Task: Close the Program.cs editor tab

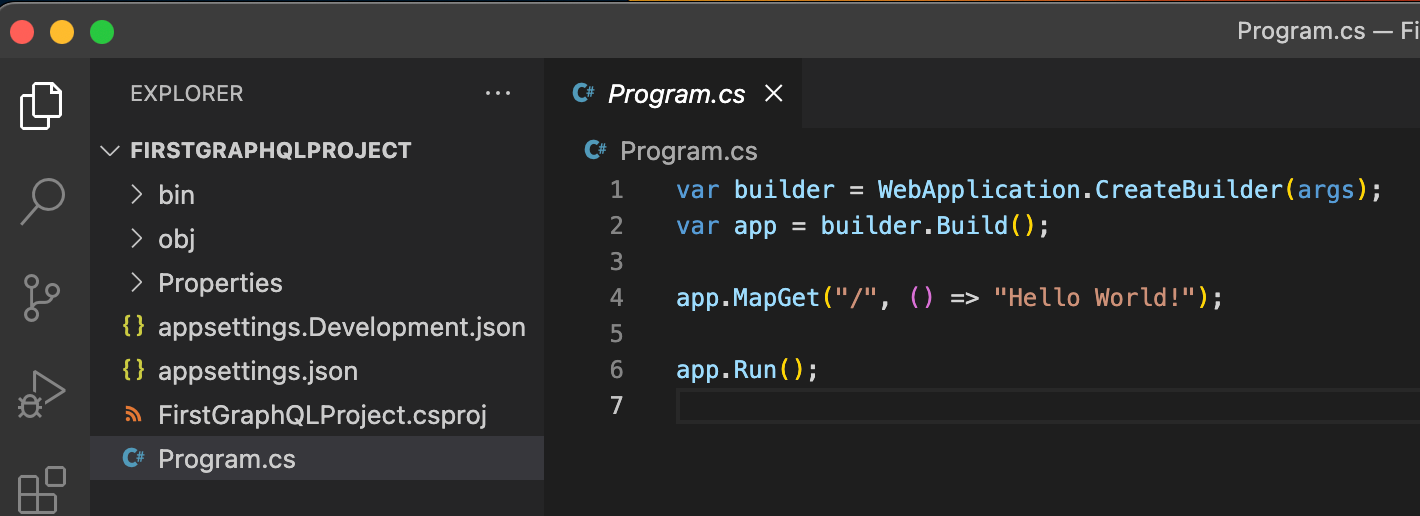Action: point(773,94)
